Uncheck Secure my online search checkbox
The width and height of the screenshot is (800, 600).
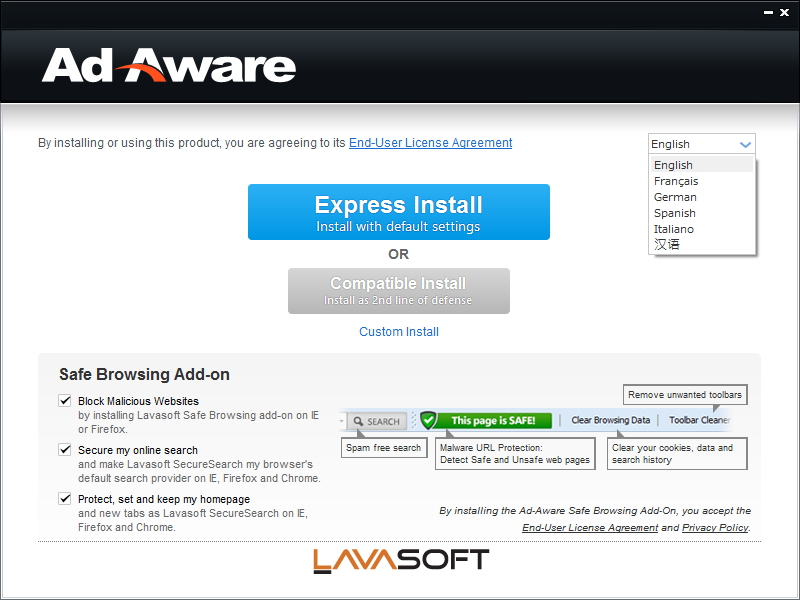65,449
